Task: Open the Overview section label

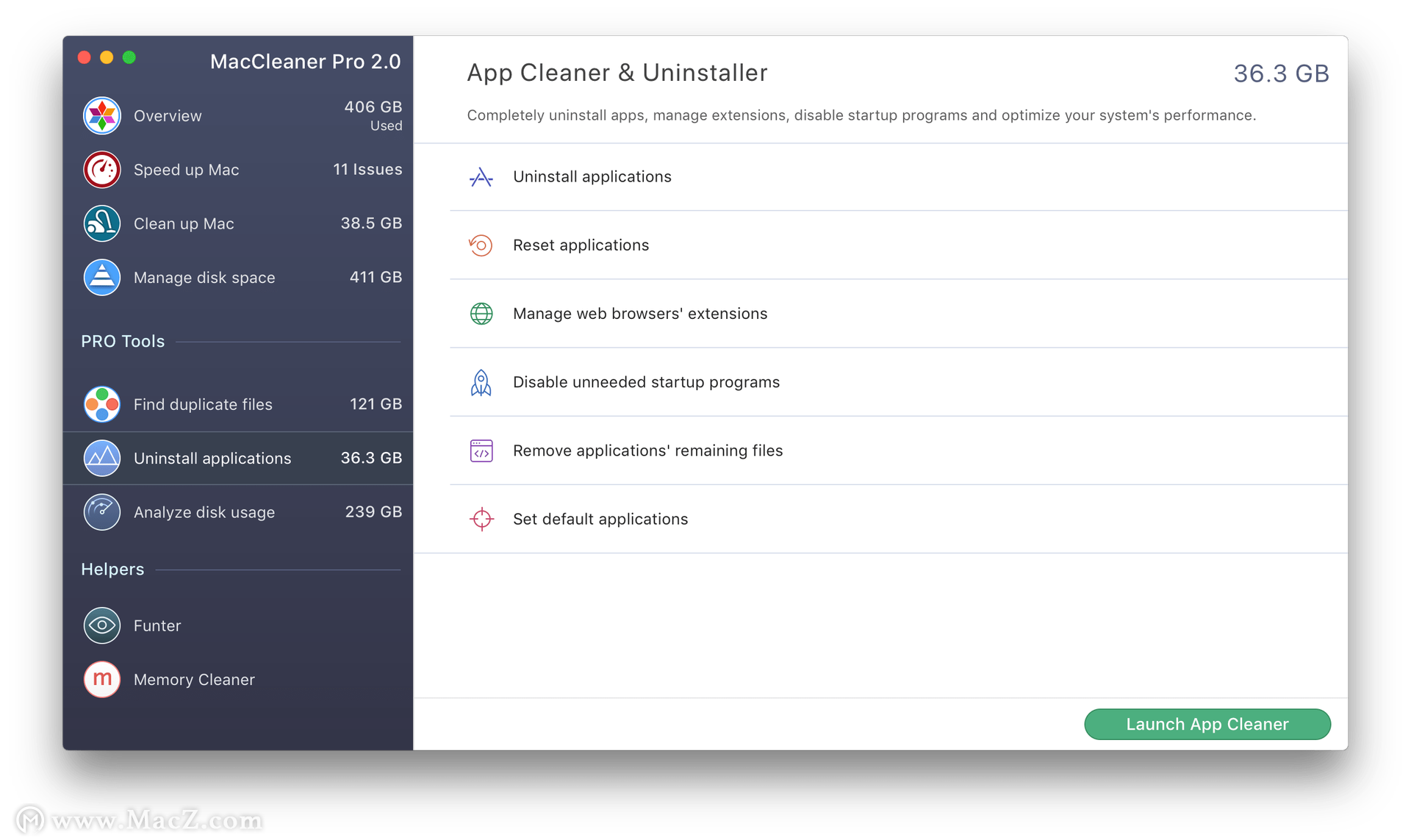Action: point(168,116)
